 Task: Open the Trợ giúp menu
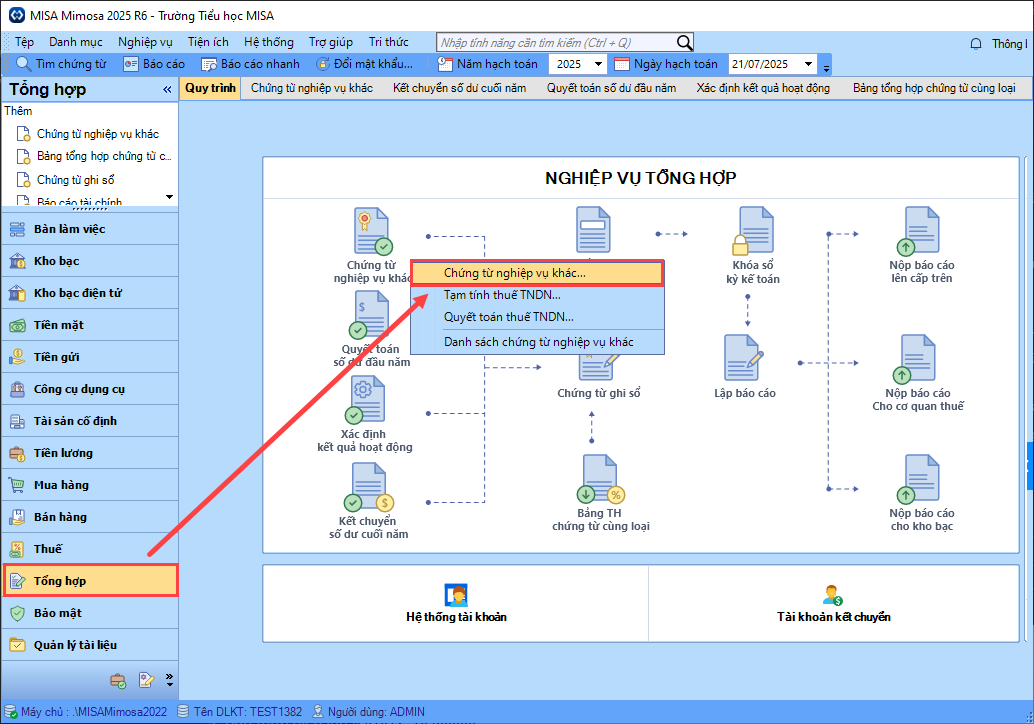[331, 42]
